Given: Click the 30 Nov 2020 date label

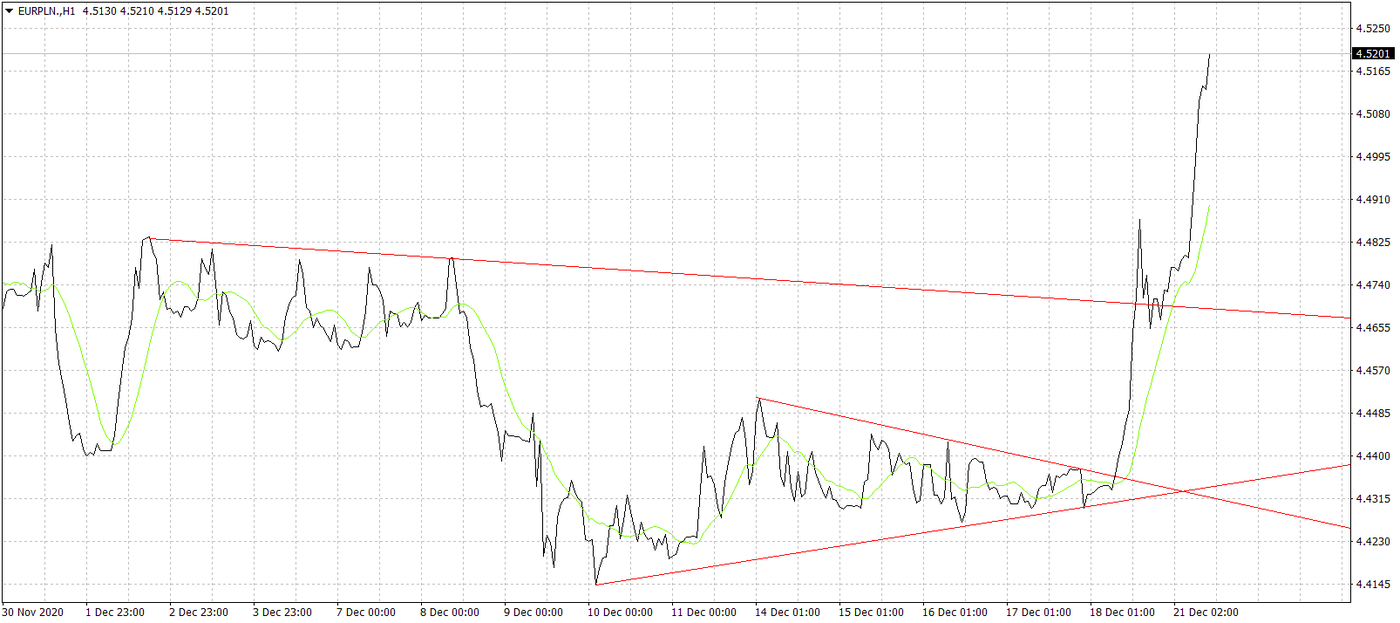Looking at the screenshot, I should click(34, 612).
